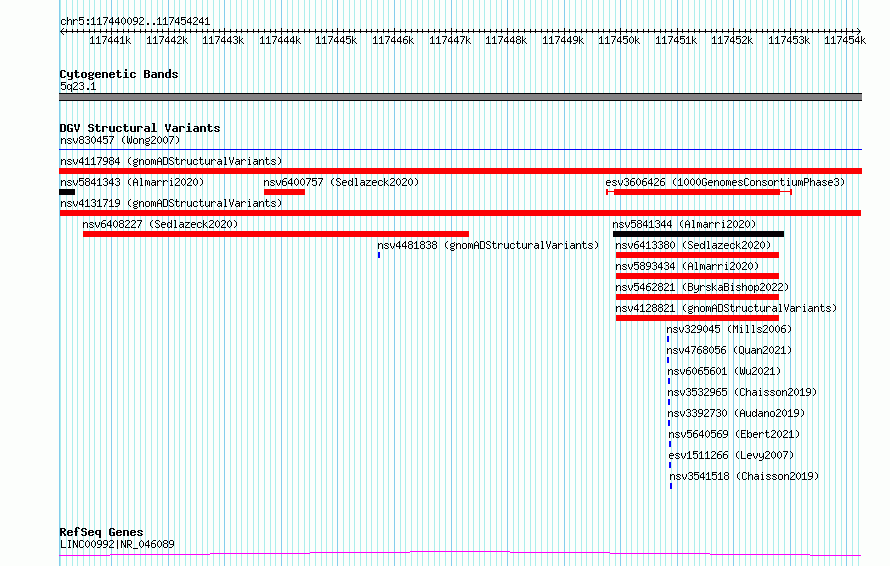The height and width of the screenshot is (566, 890).
Task: Open the nsv4117984 gnomAD variant label
Action: click(171, 161)
